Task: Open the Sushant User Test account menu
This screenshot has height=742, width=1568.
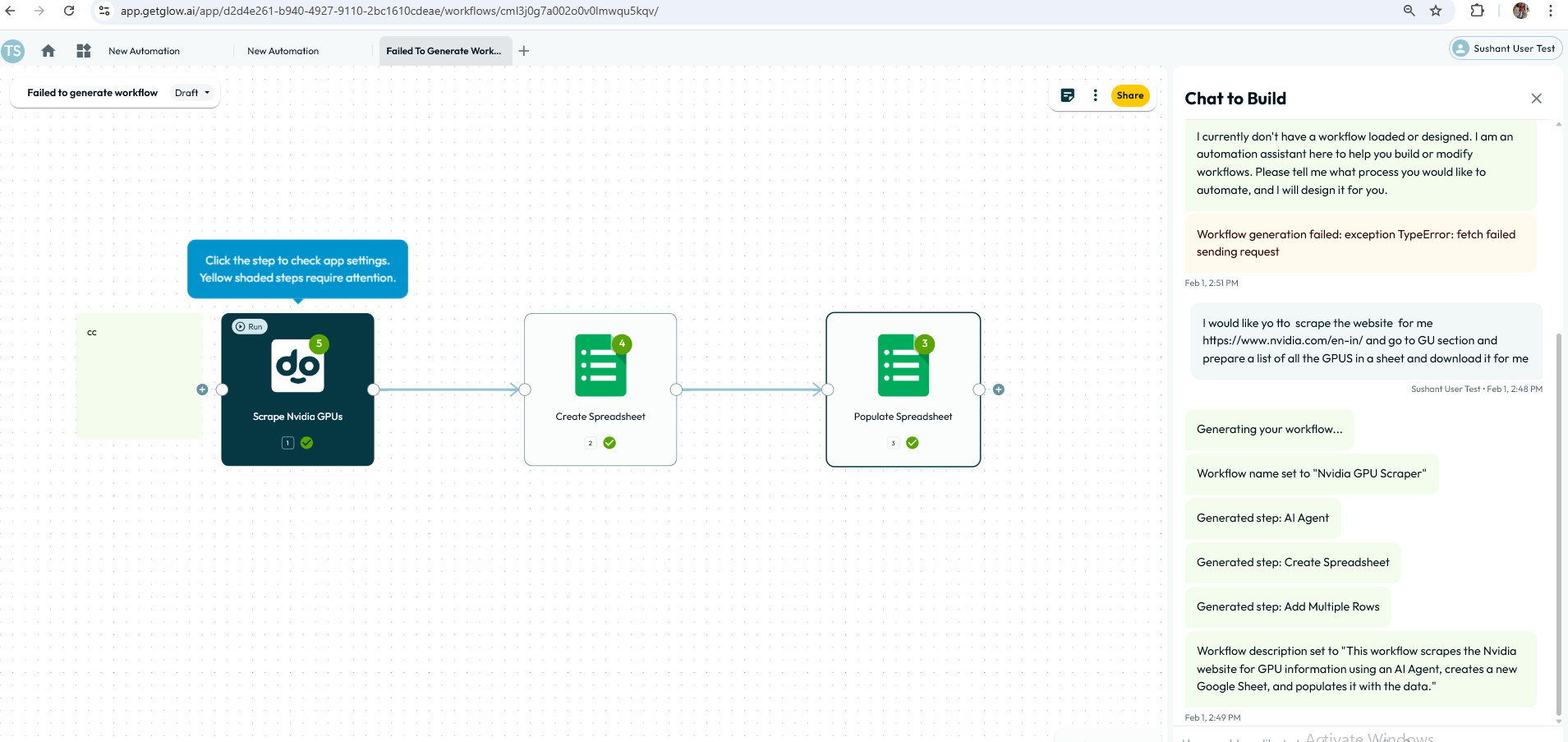Action: (x=1505, y=48)
